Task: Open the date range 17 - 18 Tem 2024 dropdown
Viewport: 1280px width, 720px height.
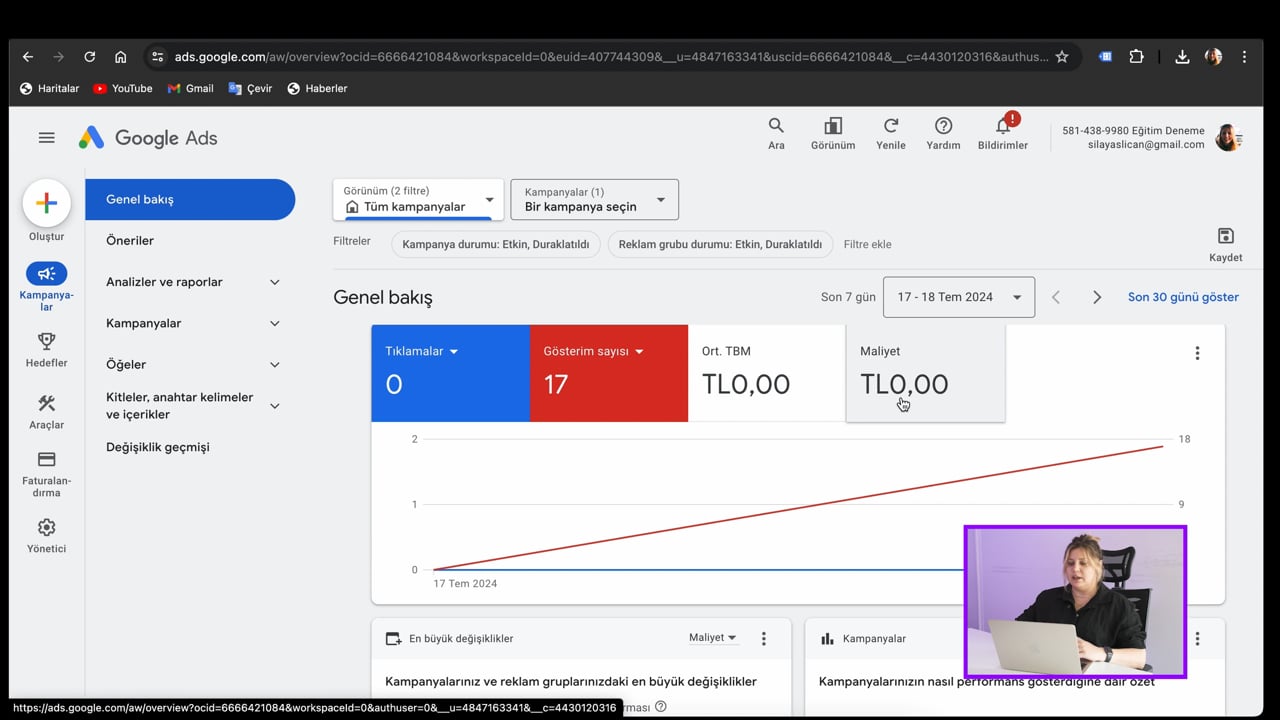Action: coord(959,297)
